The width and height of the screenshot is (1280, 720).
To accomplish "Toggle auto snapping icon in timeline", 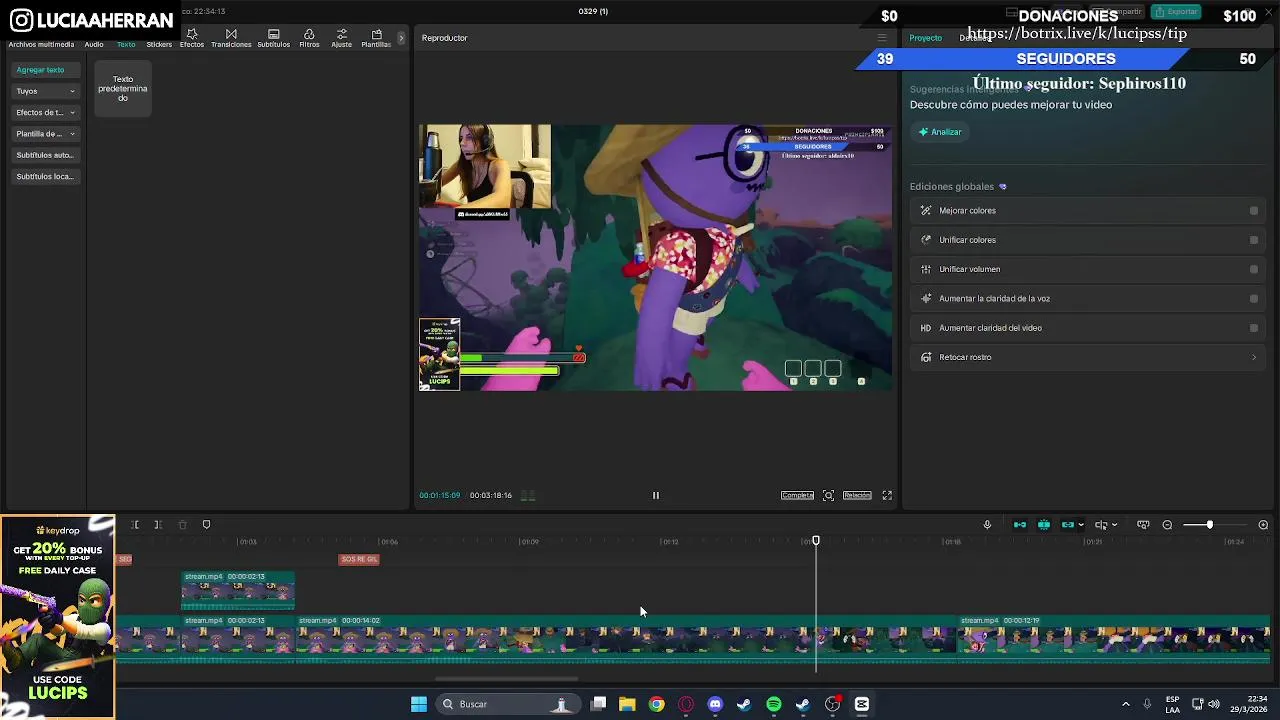I will click(x=1044, y=525).
